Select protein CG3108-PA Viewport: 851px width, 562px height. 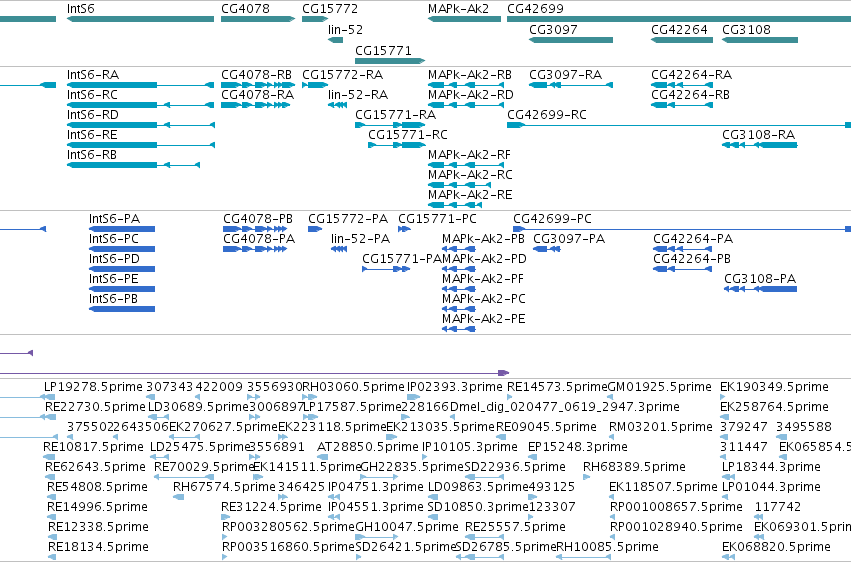coord(760,279)
